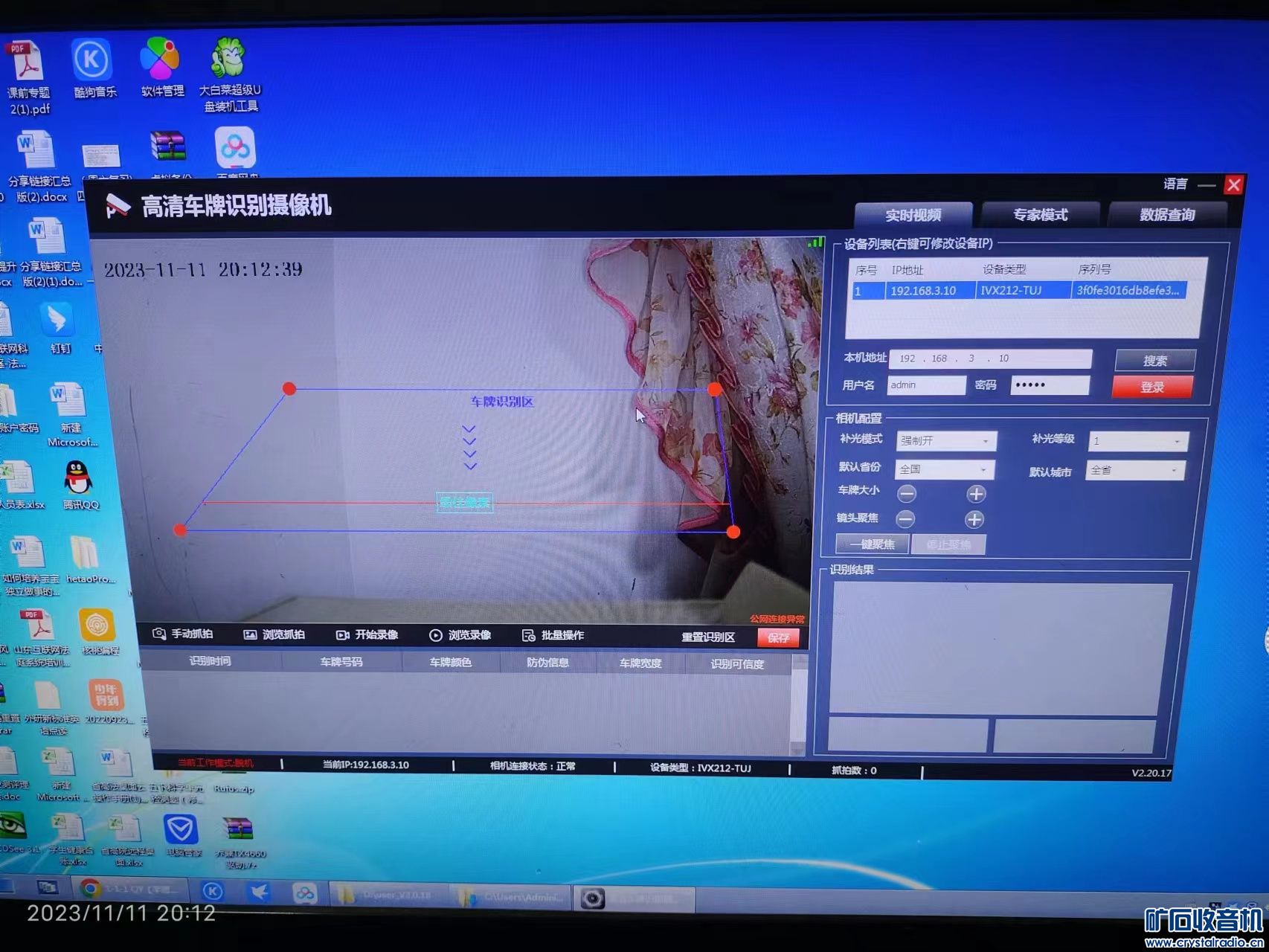
Task: Open the 补光等级 dropdown
Action: point(1138,441)
